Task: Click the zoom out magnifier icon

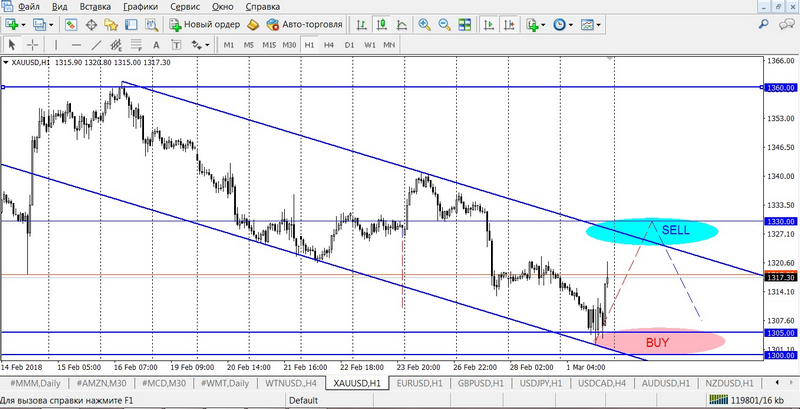Action: (443, 24)
